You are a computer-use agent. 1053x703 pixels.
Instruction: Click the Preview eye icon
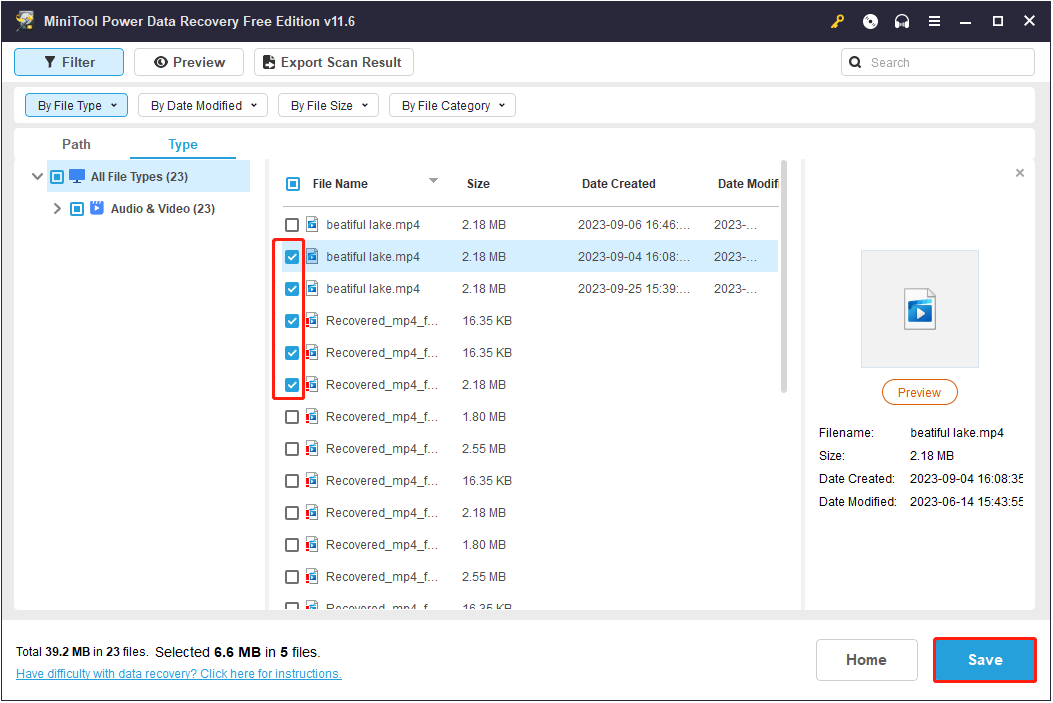click(x=159, y=61)
